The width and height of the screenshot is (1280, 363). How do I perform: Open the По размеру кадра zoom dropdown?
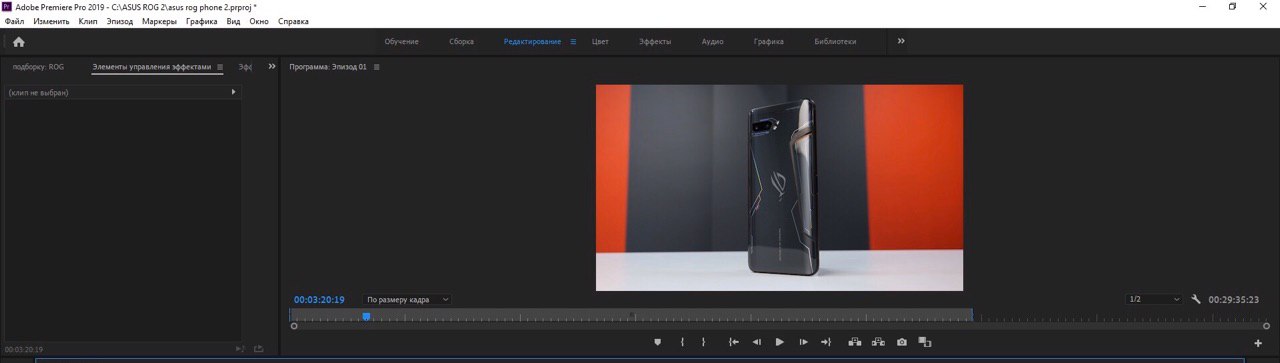click(x=407, y=299)
